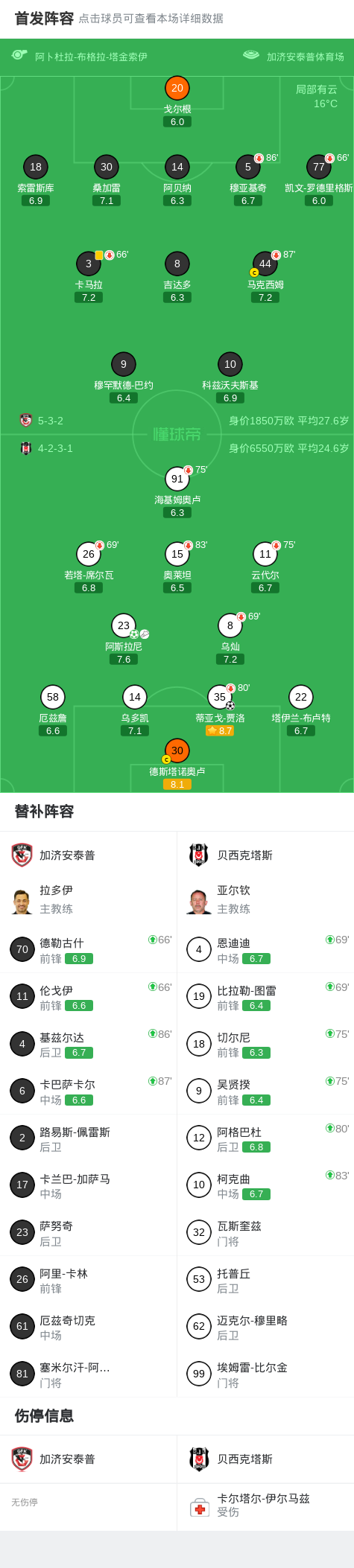Open coach 拉多伊 profile photo
This screenshot has height=1568, width=354.
(22, 901)
